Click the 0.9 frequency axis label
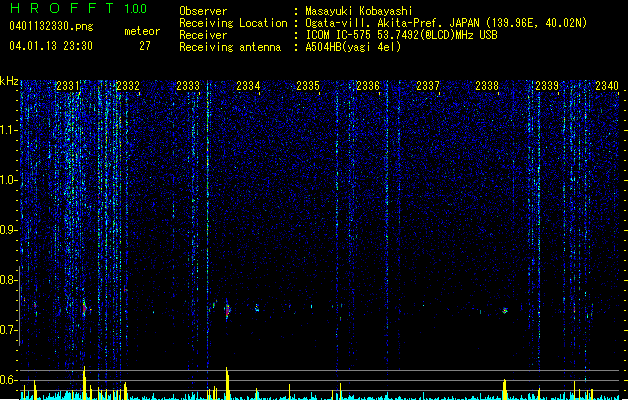This screenshot has height=400, width=629. click(8, 230)
